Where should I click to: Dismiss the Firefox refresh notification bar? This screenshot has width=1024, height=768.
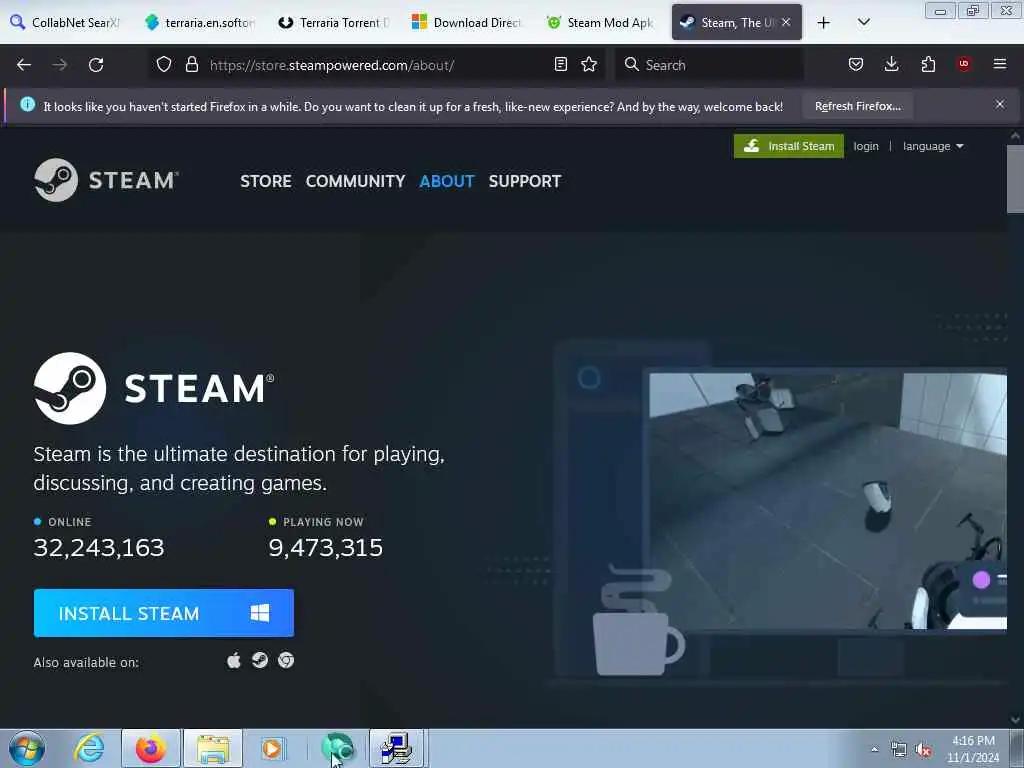[1000, 104]
